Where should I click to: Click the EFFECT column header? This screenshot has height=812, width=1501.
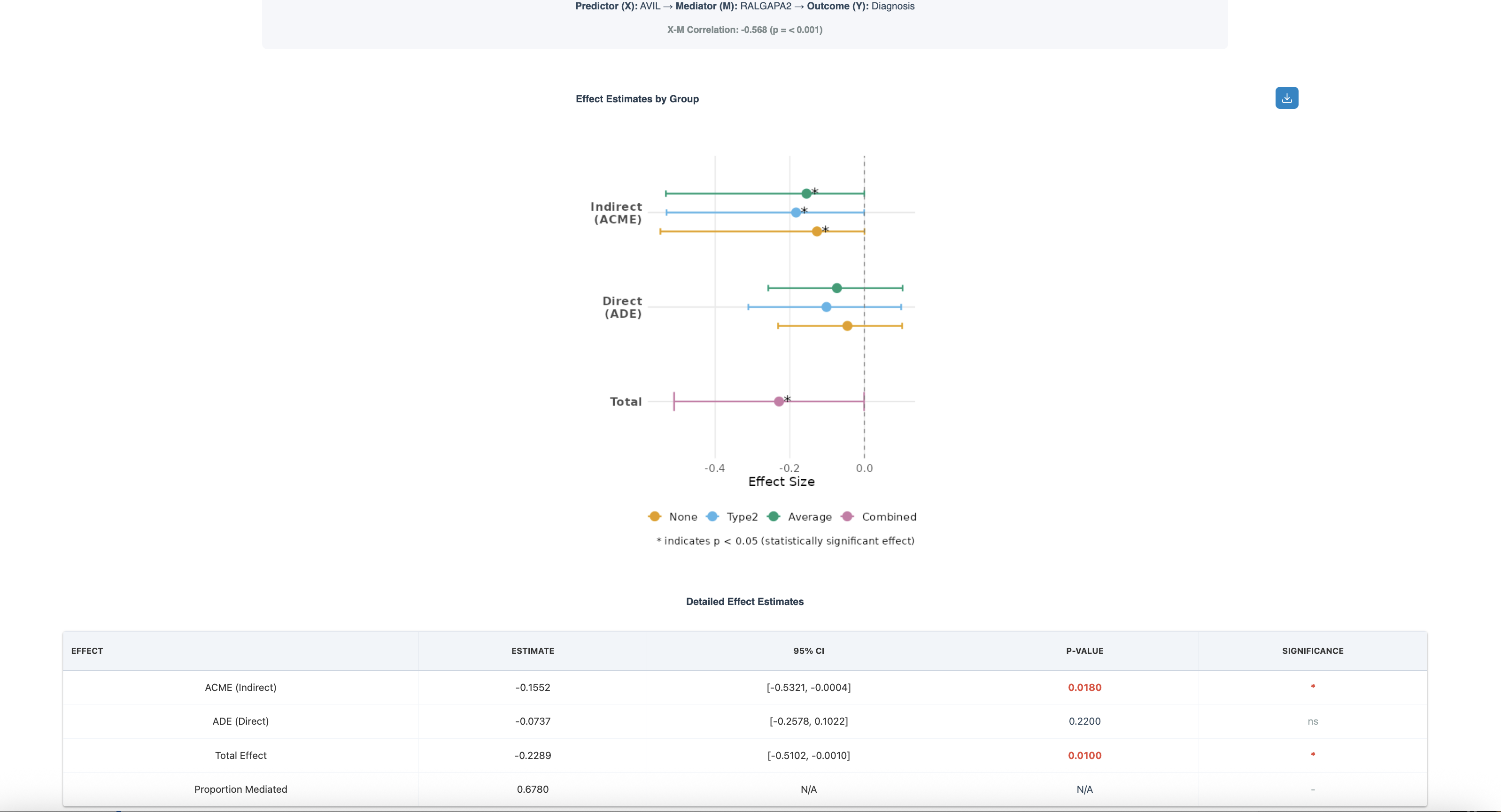point(87,651)
